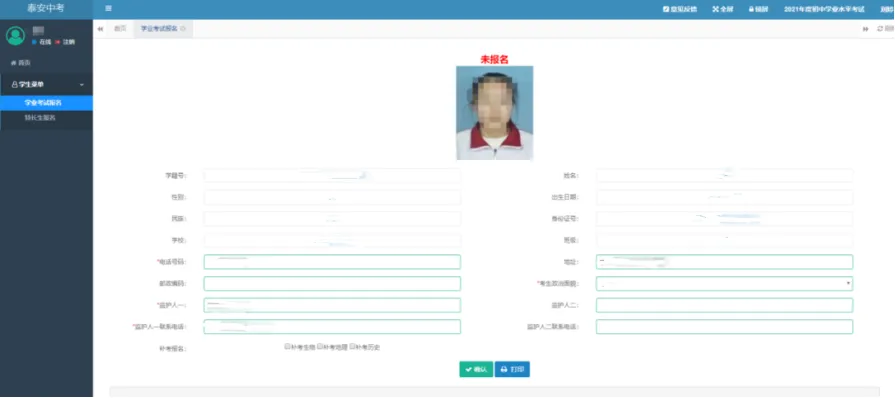Click the blue 打印 print button

coord(512,369)
